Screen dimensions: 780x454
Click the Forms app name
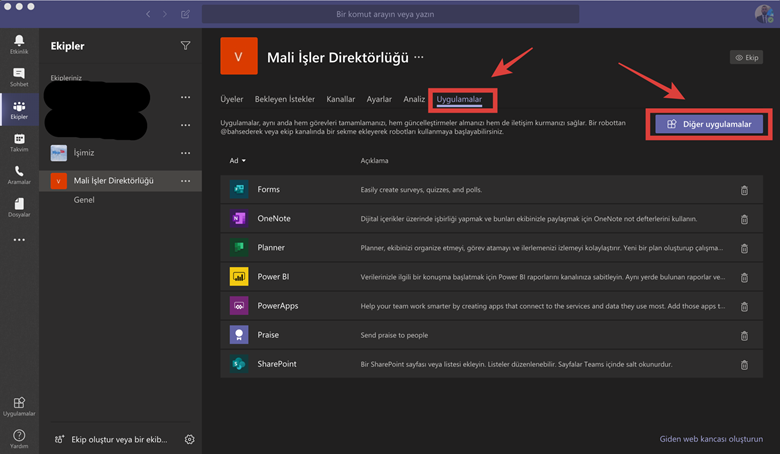pyautogui.click(x=269, y=189)
